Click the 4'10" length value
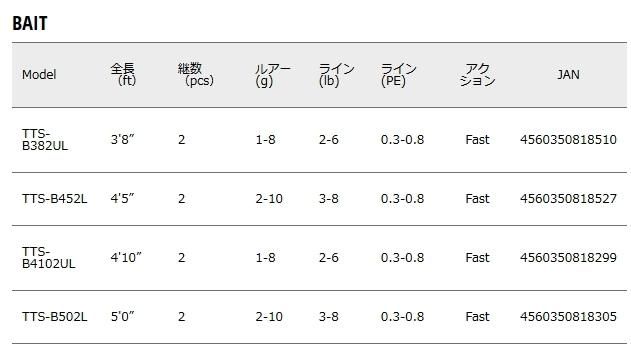The height and width of the screenshot is (363, 631). click(x=126, y=258)
